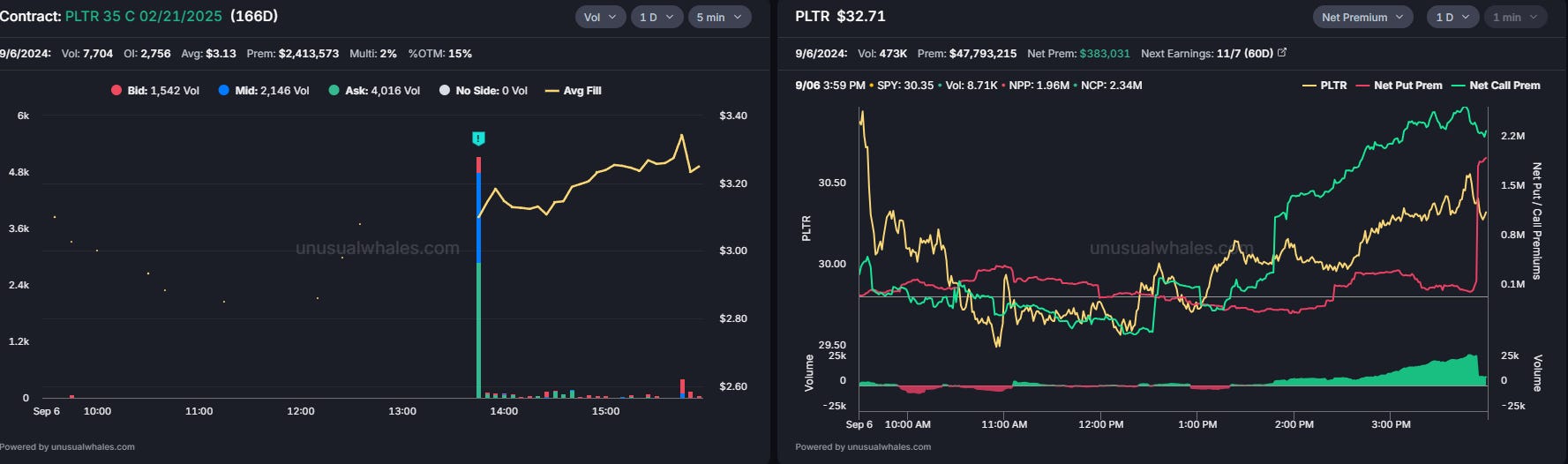Image resolution: width=1568 pixels, height=464 pixels.
Task: Open the Net Premium dropdown
Action: coord(1362,17)
